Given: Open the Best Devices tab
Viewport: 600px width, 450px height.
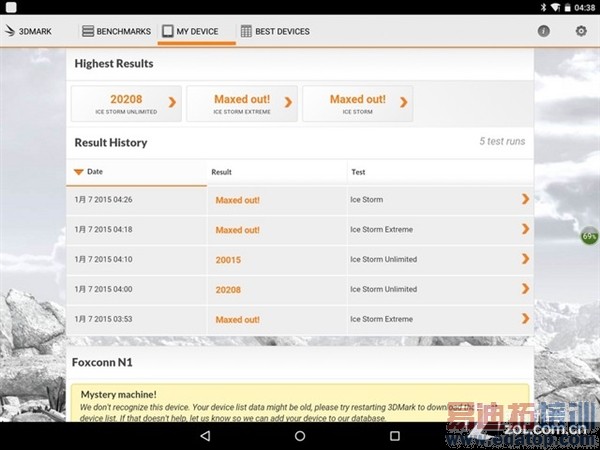Looking at the screenshot, I should pyautogui.click(x=275, y=31).
